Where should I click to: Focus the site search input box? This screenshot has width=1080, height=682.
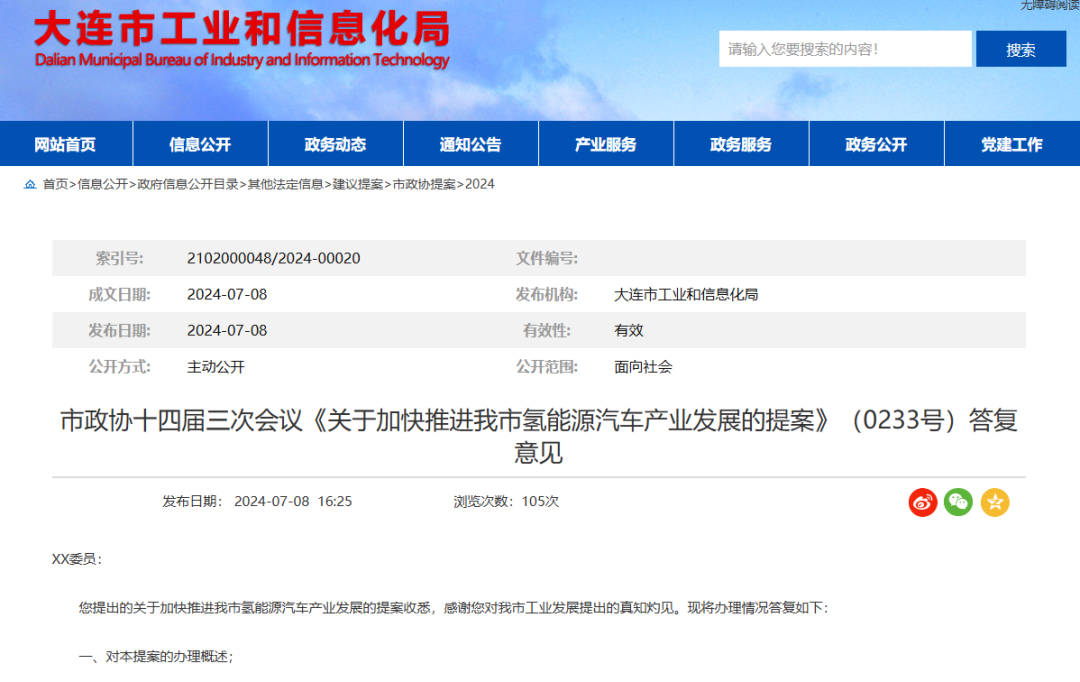tap(844, 49)
